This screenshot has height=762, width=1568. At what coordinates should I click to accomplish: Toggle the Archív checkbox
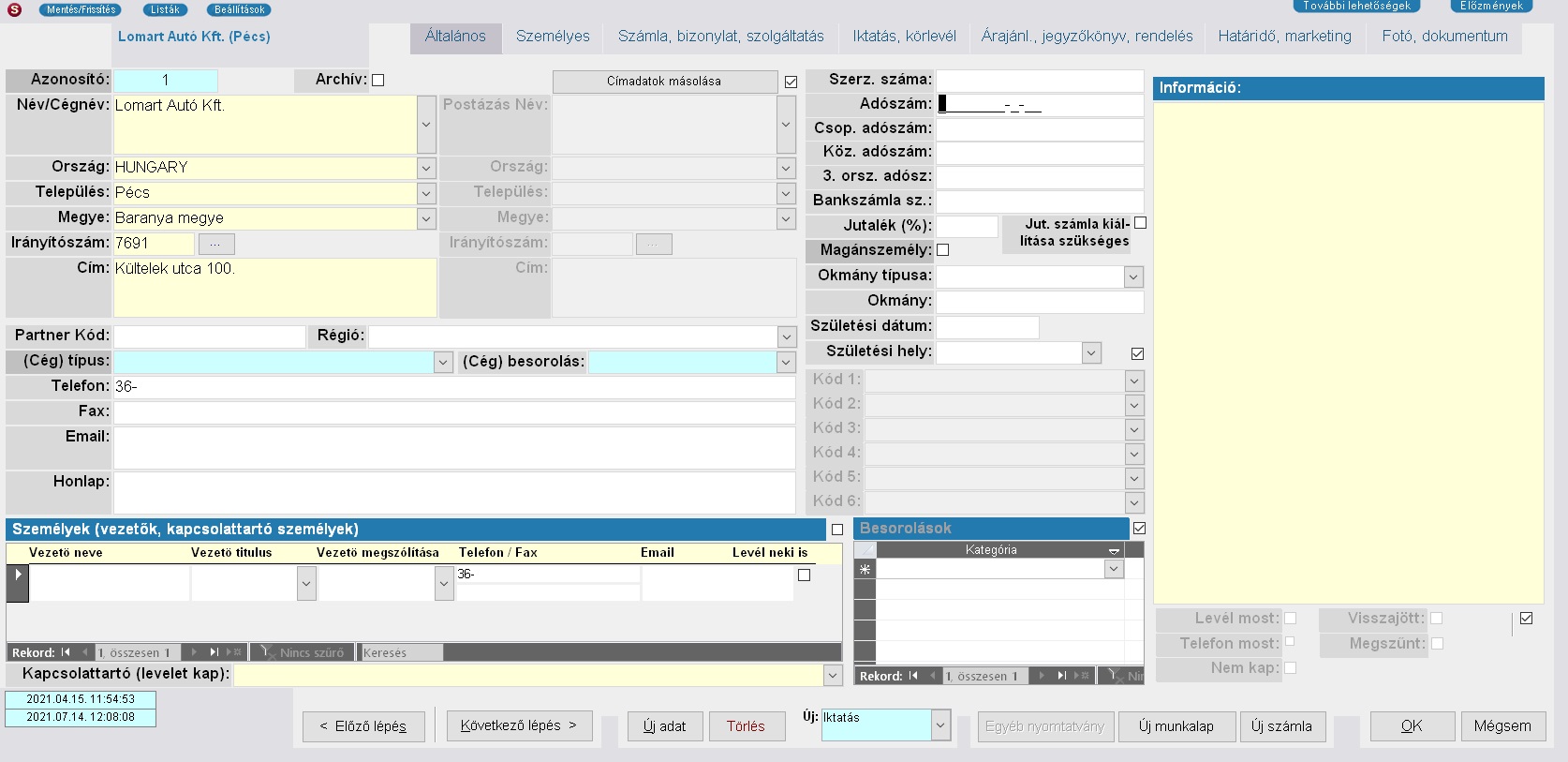tap(378, 81)
